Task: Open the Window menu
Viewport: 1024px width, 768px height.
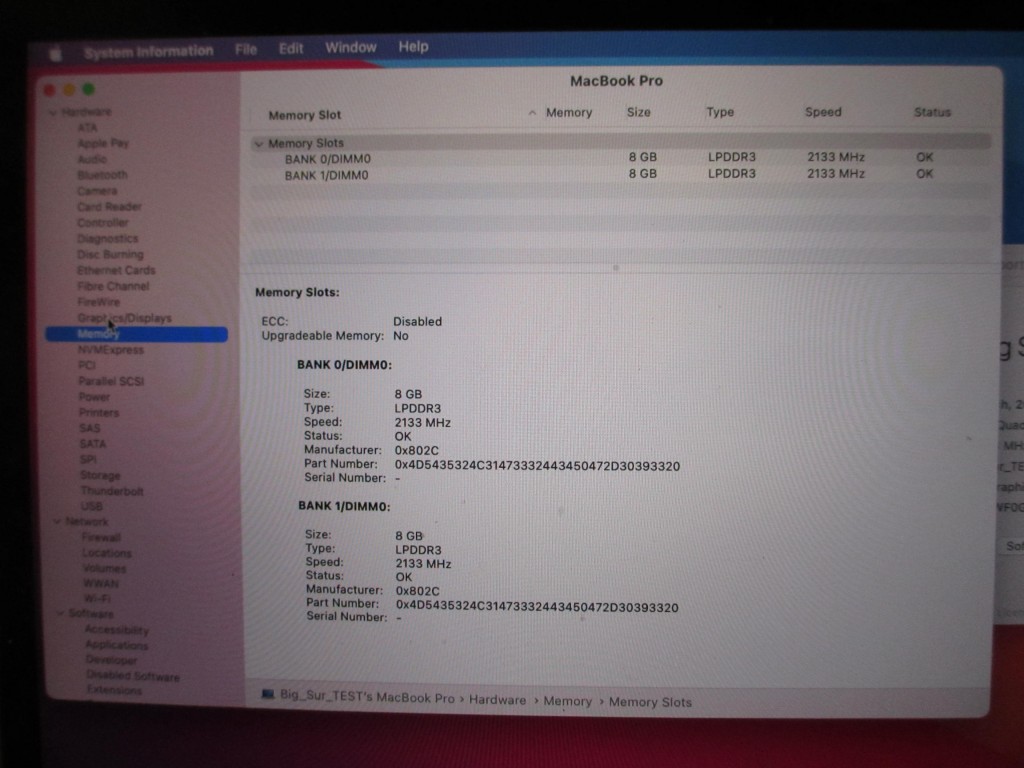Action: [351, 47]
